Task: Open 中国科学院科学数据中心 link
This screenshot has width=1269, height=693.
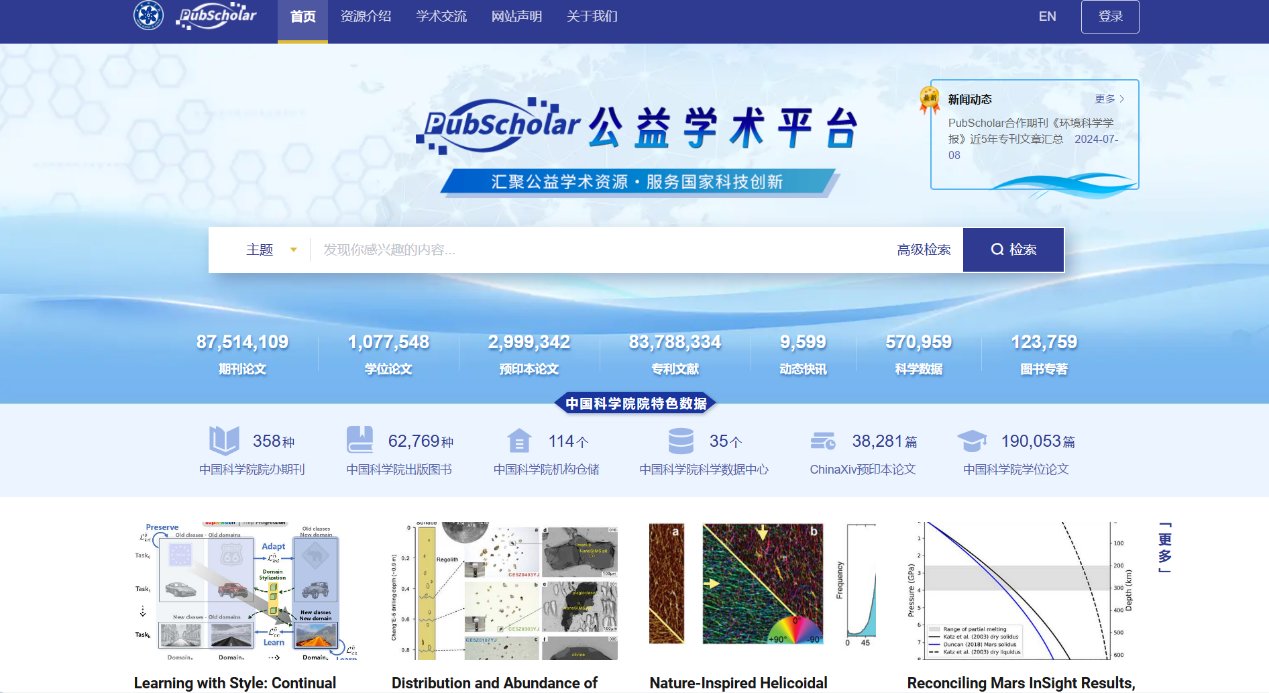Action: point(704,469)
